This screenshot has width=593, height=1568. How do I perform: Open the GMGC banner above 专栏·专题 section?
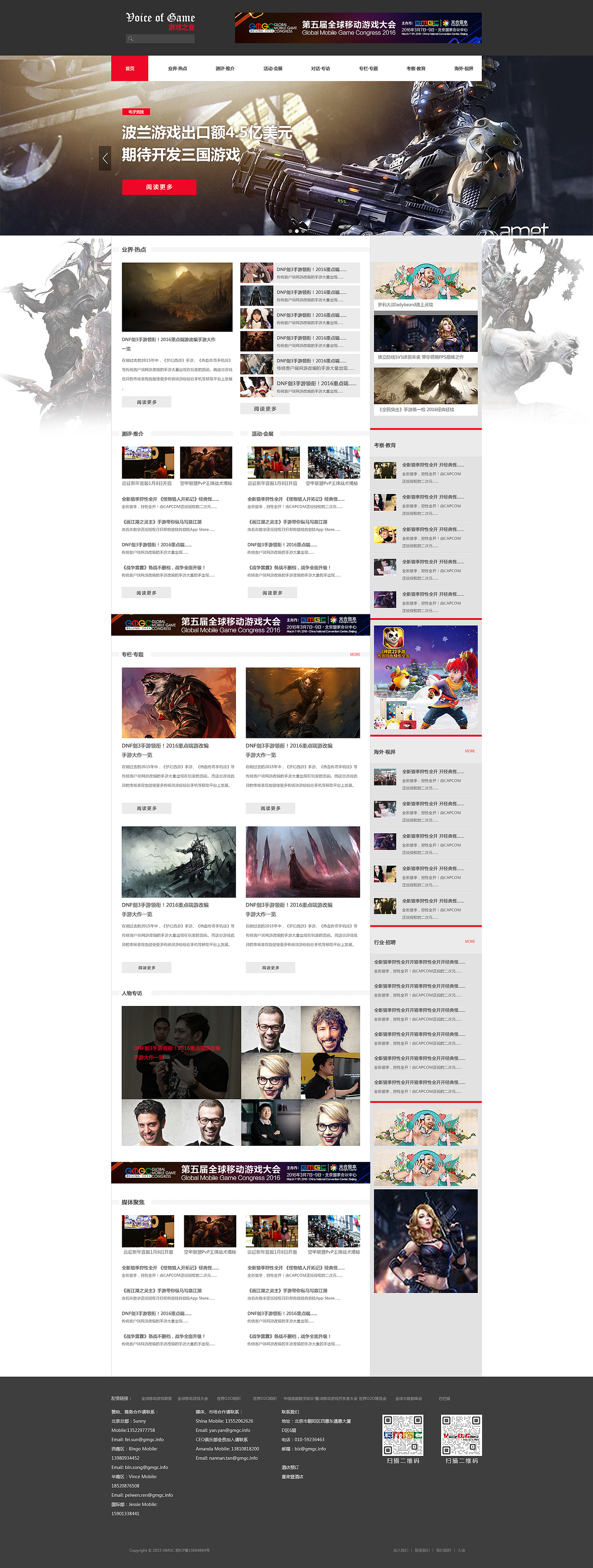coord(240,625)
